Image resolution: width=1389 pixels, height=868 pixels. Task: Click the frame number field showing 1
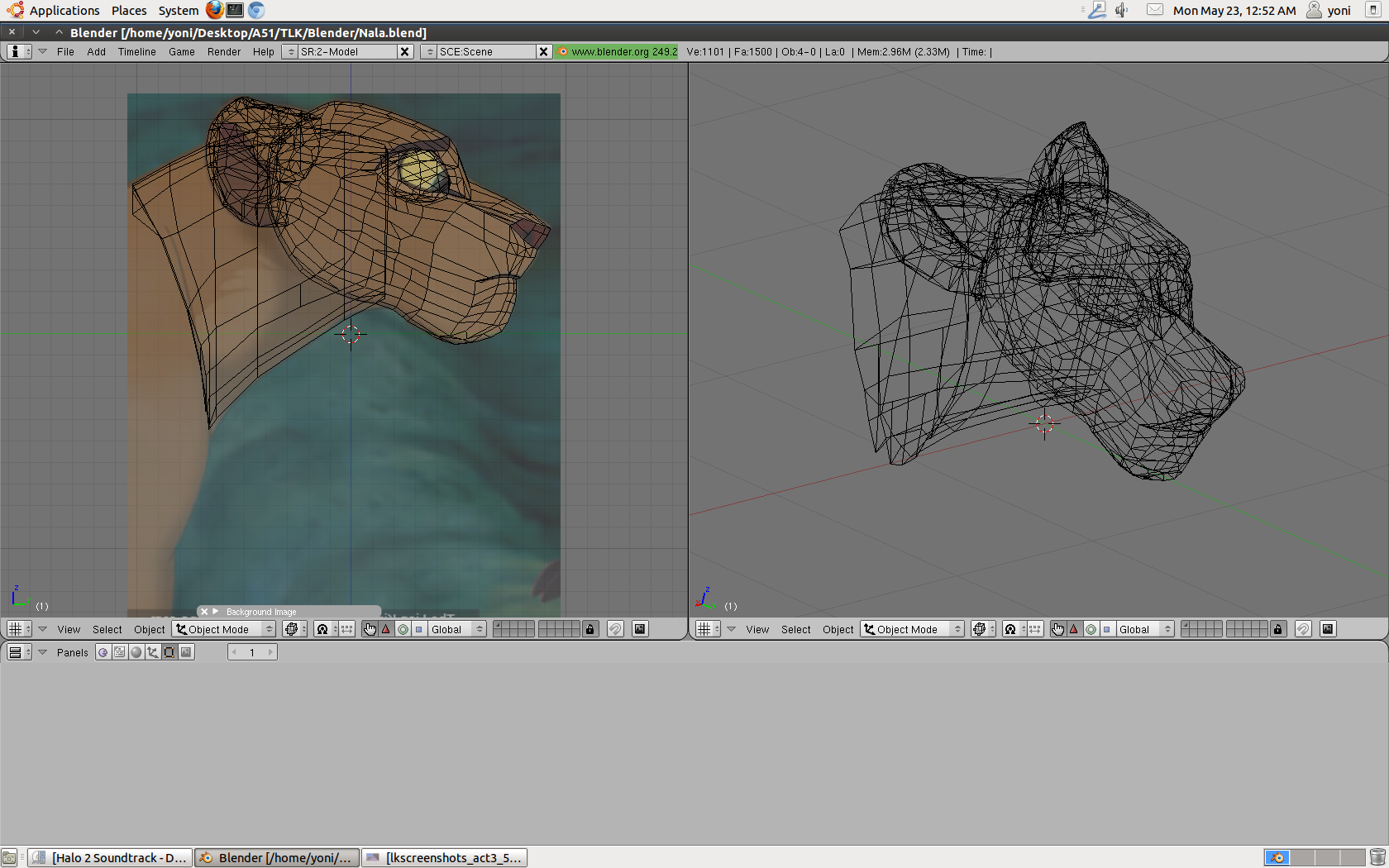coord(252,652)
